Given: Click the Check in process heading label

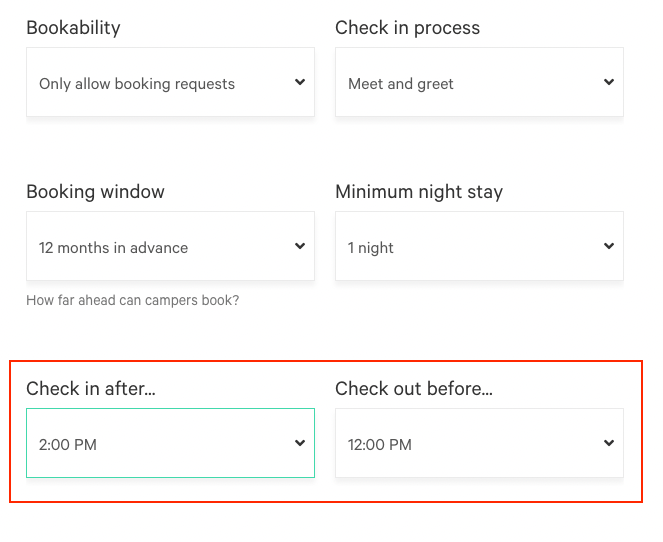Looking at the screenshot, I should (408, 28).
